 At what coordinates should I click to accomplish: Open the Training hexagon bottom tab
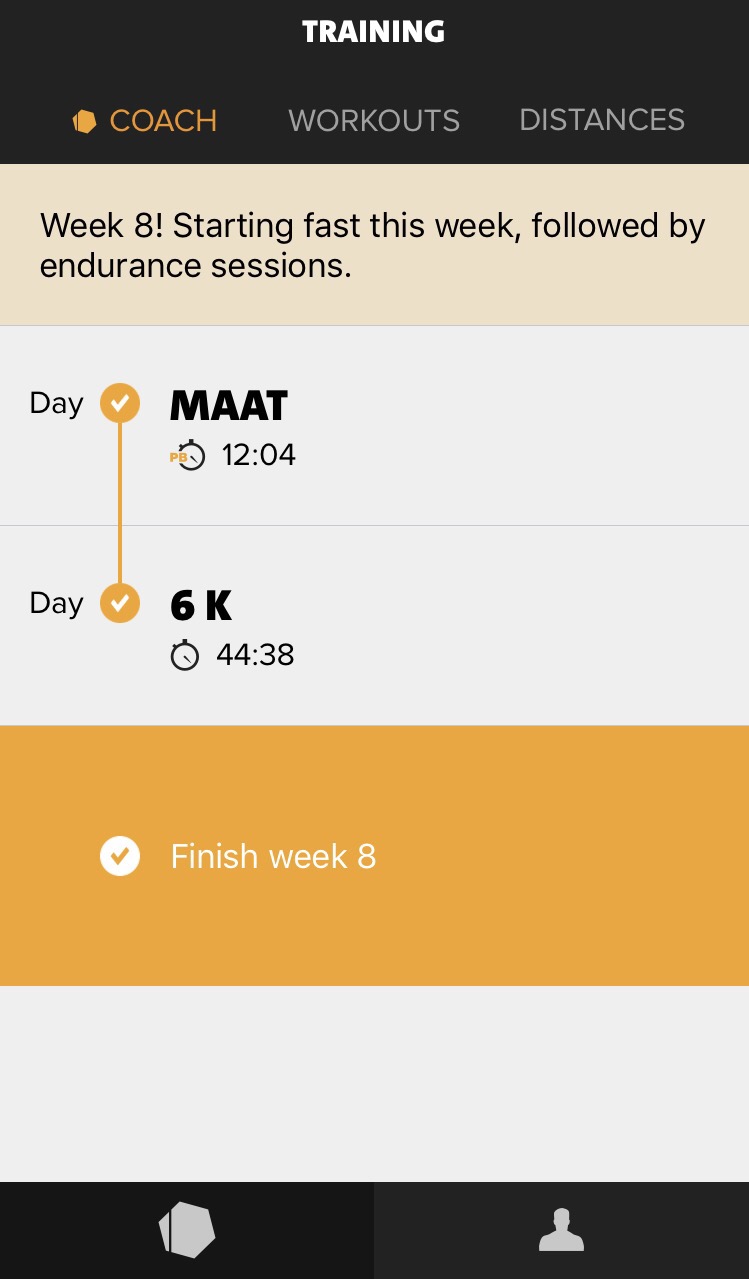point(187,1230)
